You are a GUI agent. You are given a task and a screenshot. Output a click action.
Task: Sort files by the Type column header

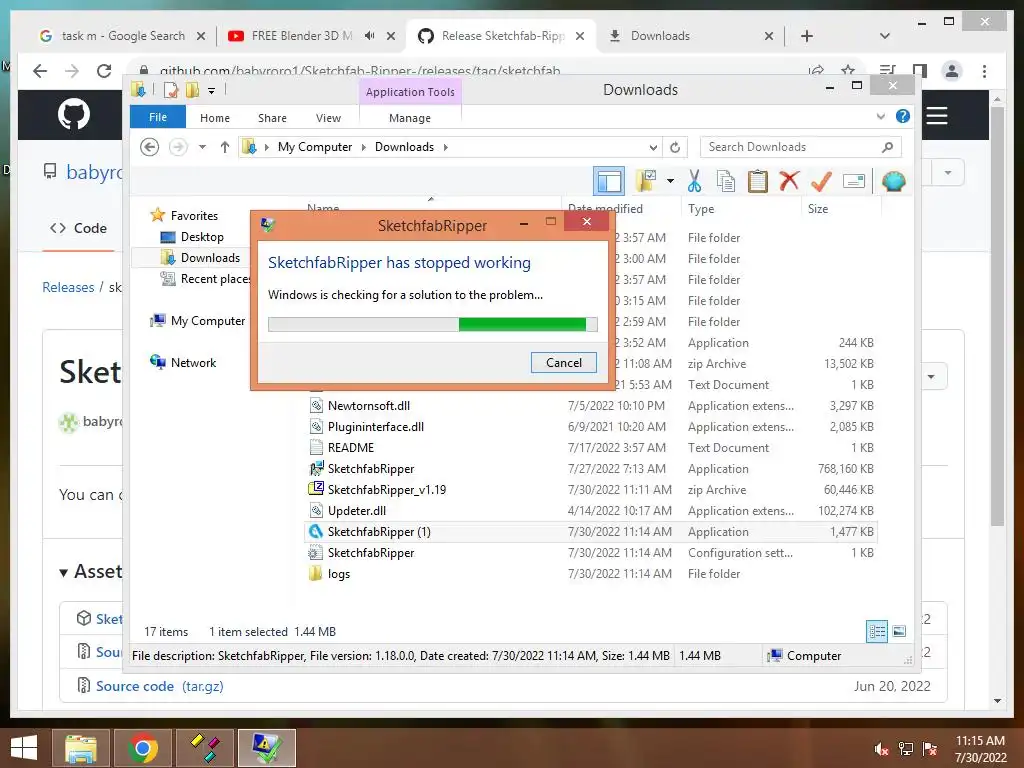[701, 208]
